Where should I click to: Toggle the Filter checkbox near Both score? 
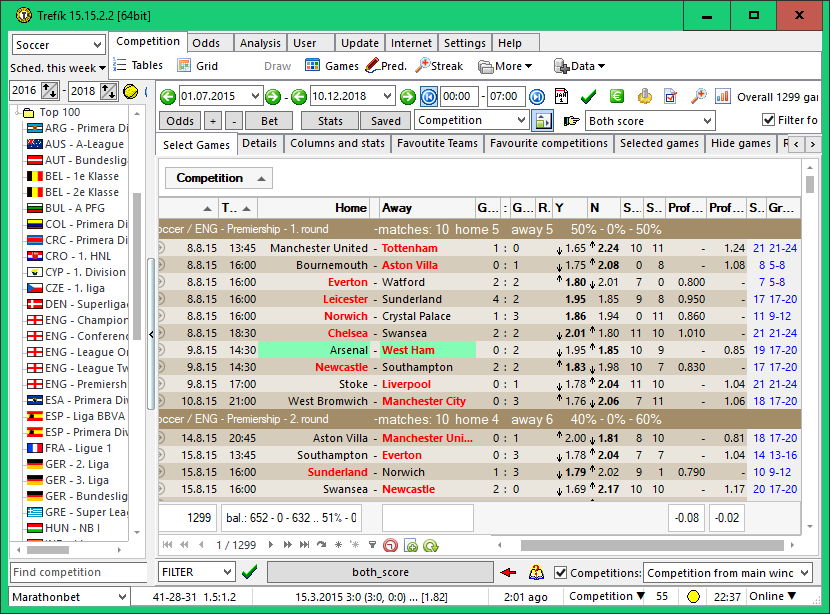[x=769, y=120]
